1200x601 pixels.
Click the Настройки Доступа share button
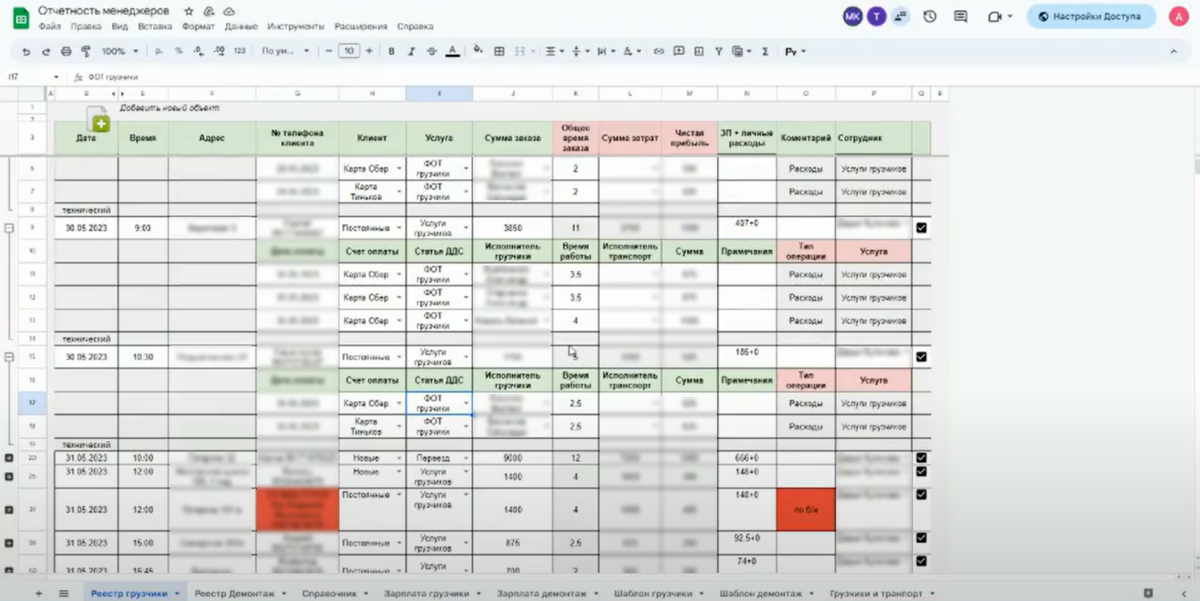[x=1091, y=16]
